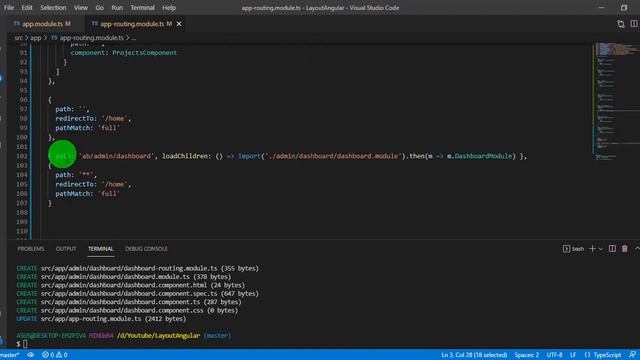Click line number 102 in the gutter
The height and width of the screenshot is (360, 640).
point(23,156)
